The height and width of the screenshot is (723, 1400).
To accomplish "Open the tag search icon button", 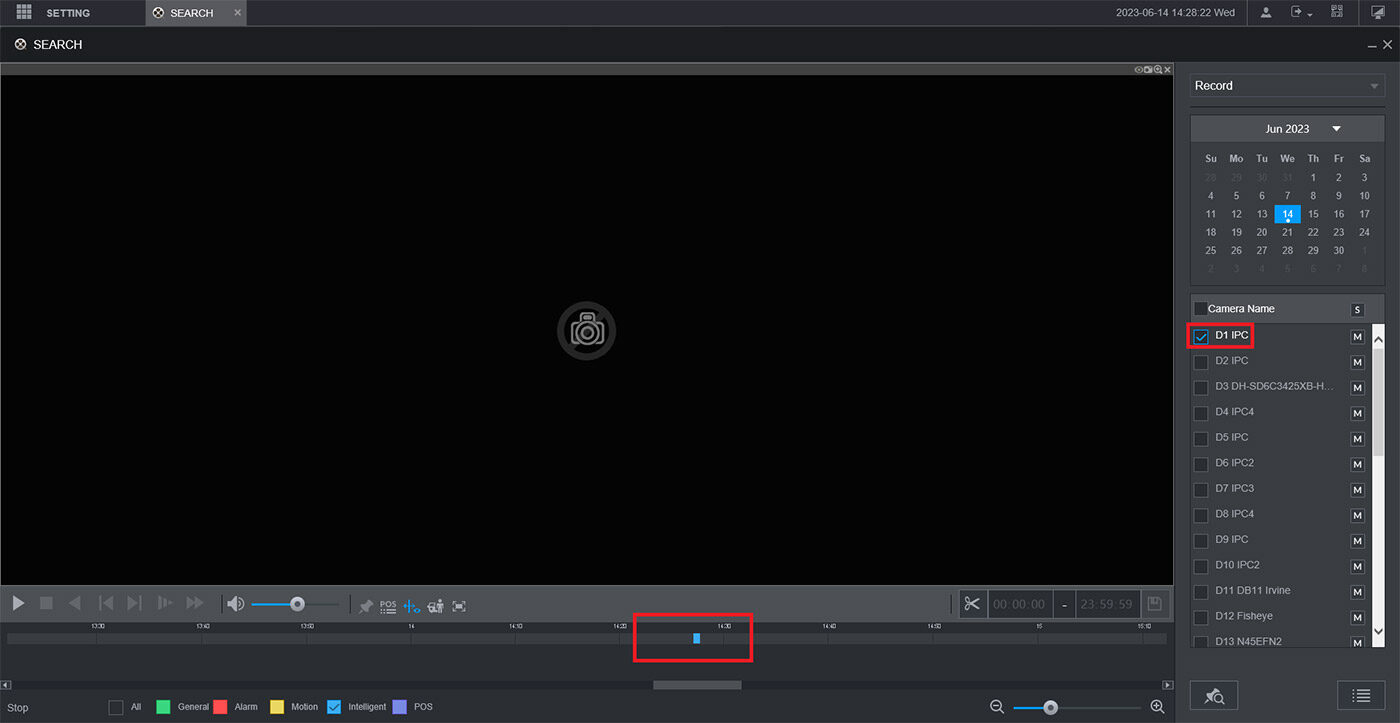I will (1215, 696).
